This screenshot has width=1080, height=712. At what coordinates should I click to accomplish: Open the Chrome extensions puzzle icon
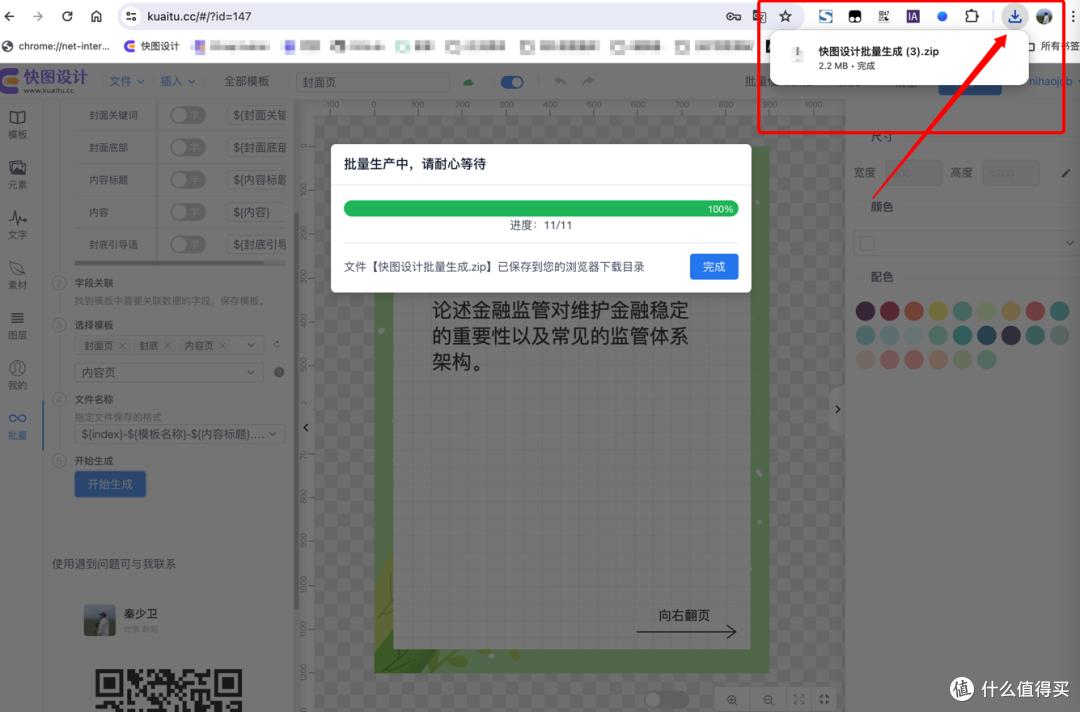[971, 16]
